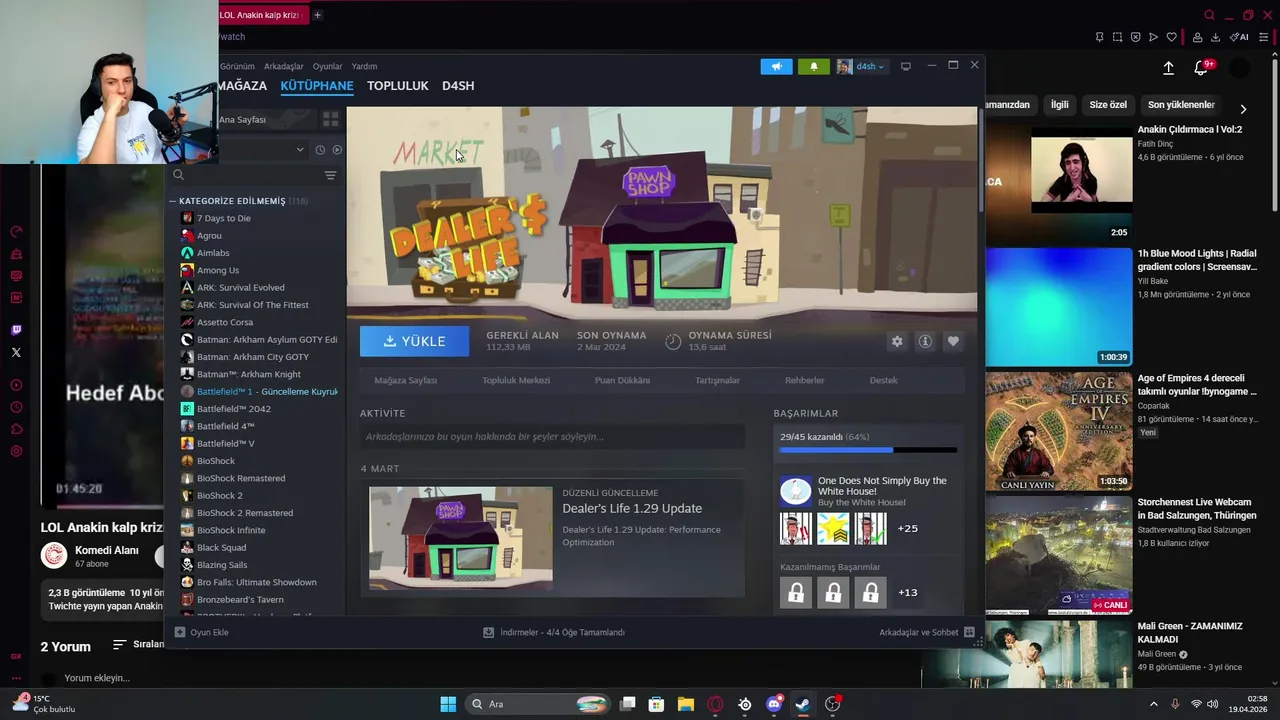Show ready-to-play games icon
Image resolution: width=1280 pixels, height=720 pixels.
[337, 150]
